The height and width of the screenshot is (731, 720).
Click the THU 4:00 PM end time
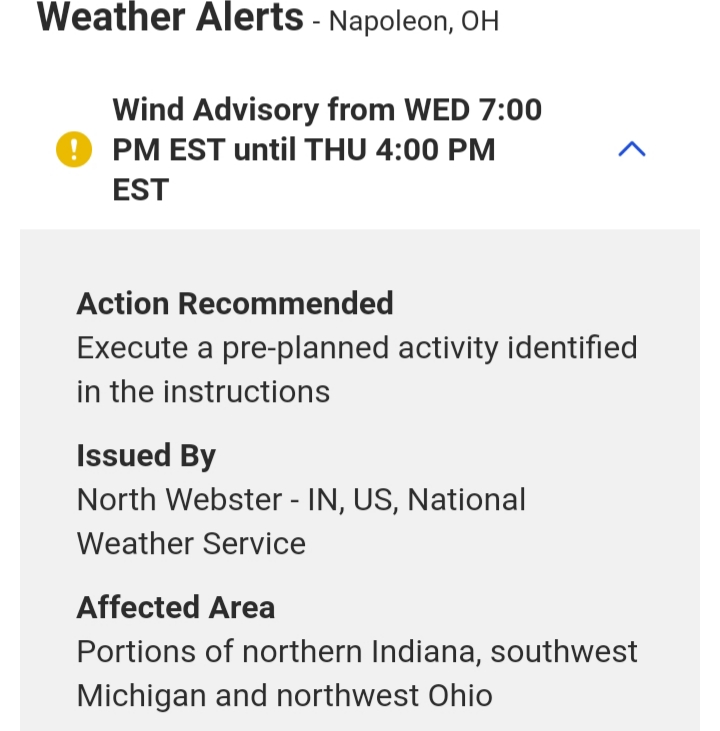click(400, 150)
